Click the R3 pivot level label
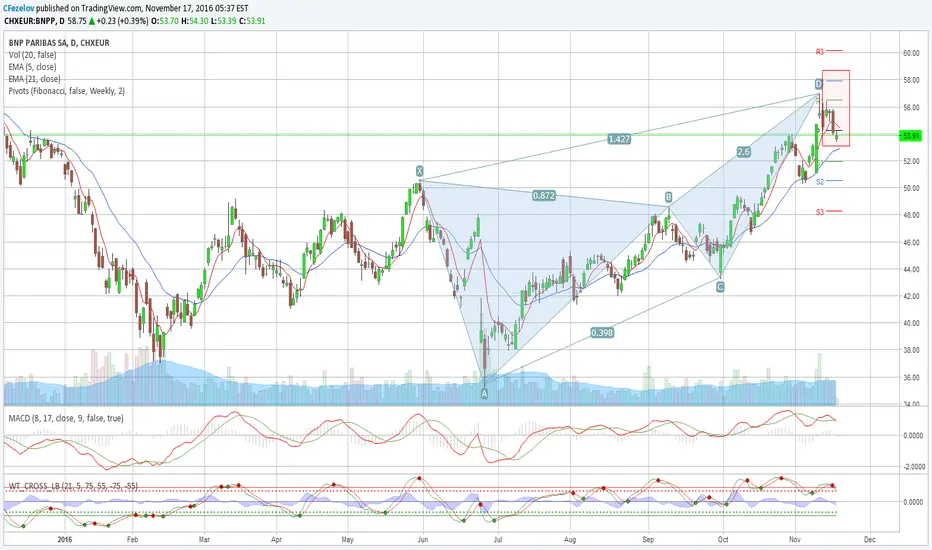932x550 pixels. coord(820,52)
